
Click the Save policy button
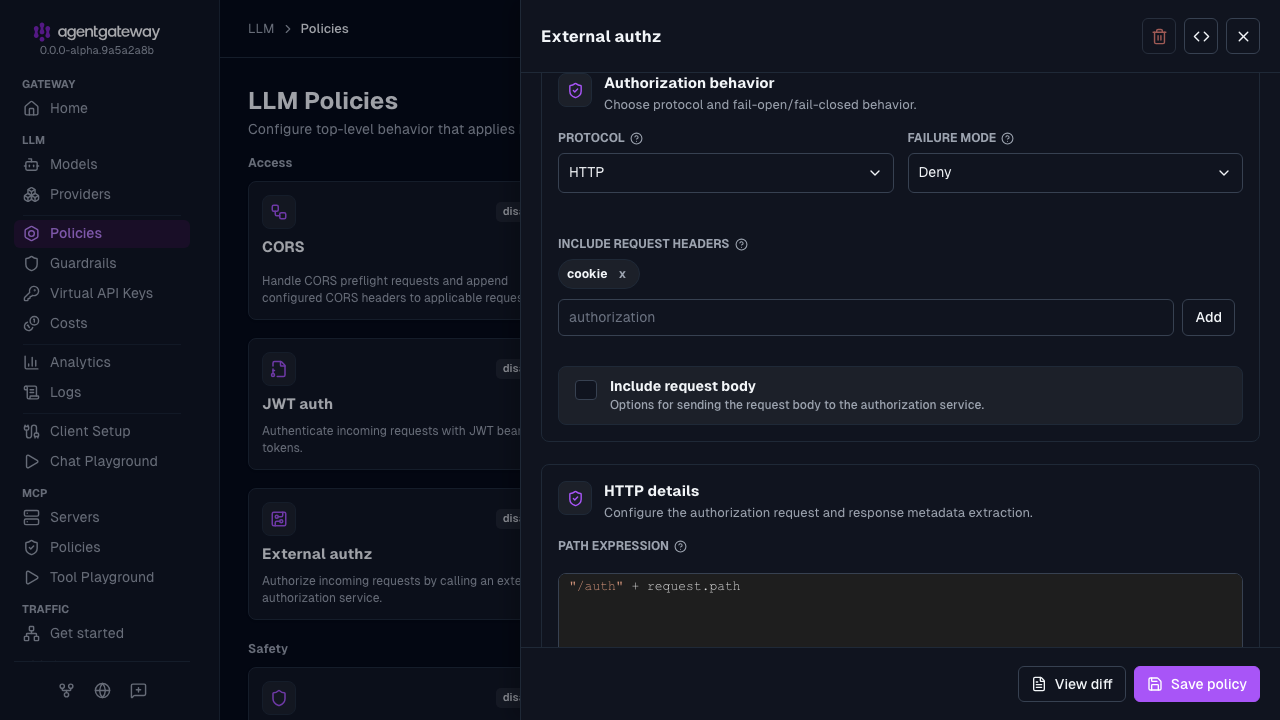1197,684
